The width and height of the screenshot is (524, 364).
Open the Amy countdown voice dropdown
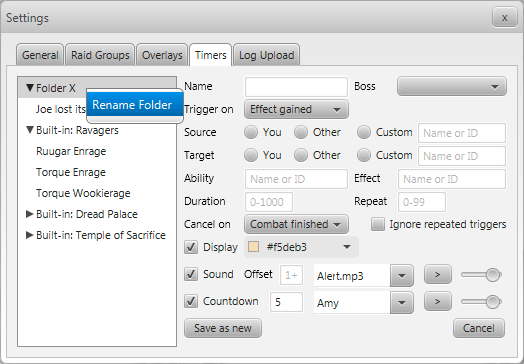click(x=402, y=302)
